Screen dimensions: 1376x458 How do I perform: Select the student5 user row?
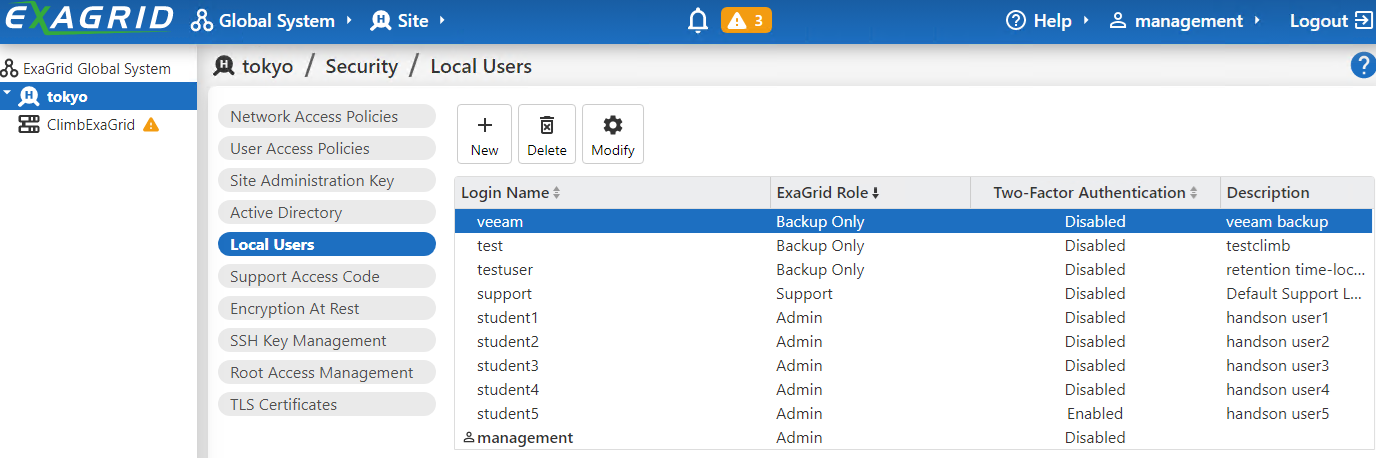click(x=914, y=414)
